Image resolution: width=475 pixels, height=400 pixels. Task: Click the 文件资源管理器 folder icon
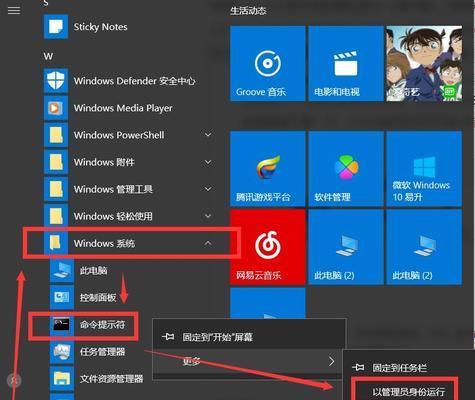[x=62, y=379]
